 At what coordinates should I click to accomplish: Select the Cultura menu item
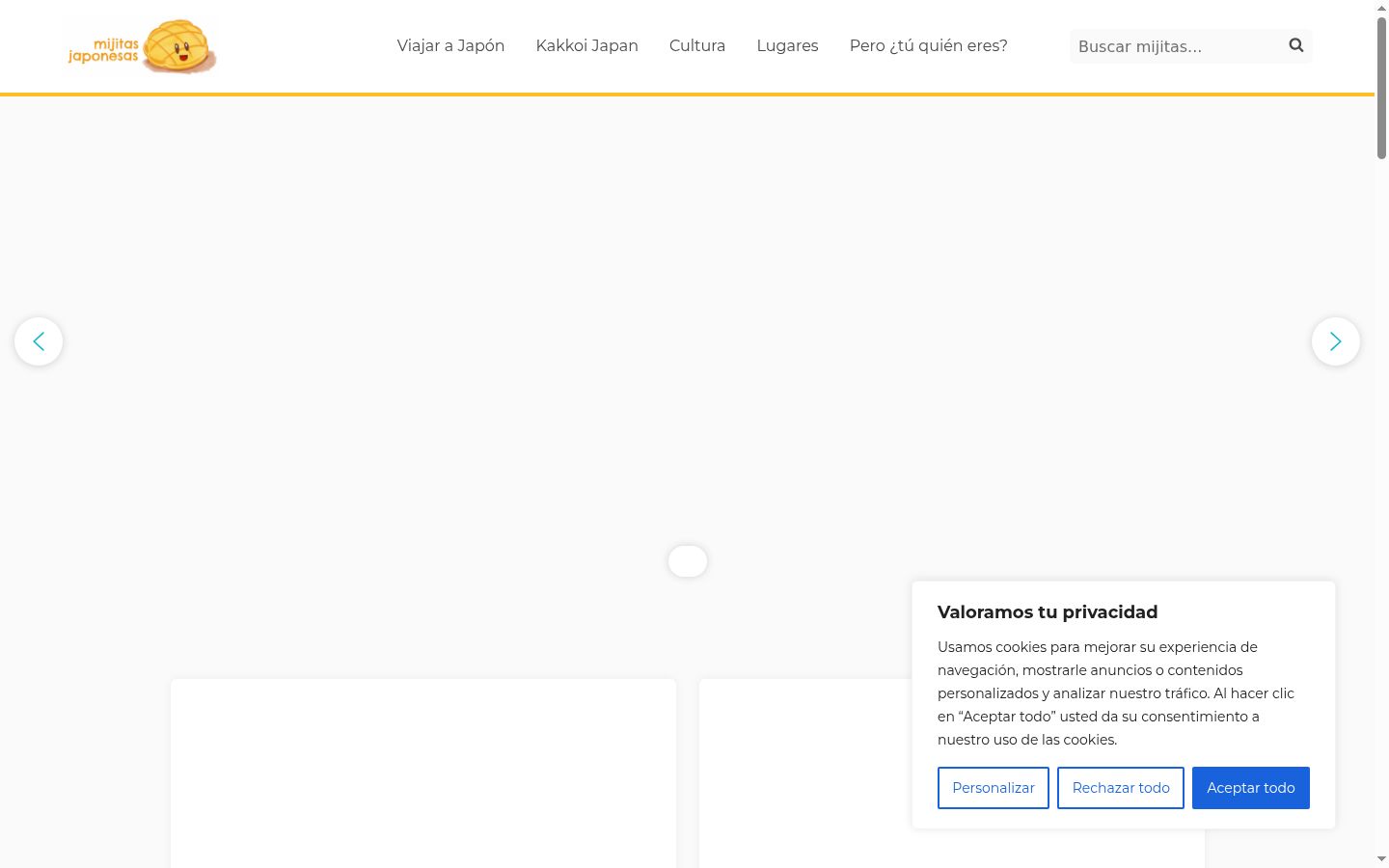(x=697, y=46)
